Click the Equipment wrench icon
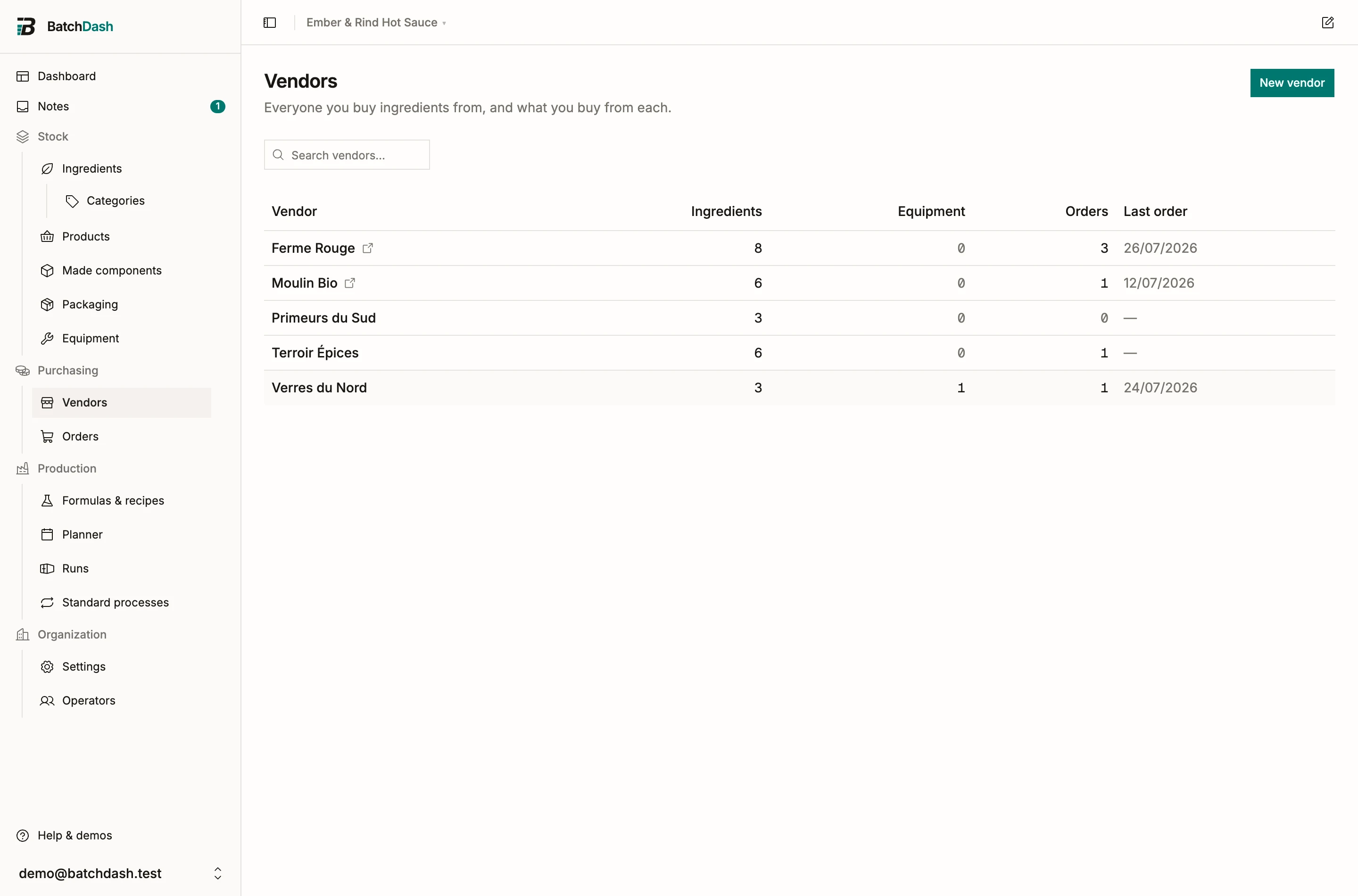Viewport: 1358px width, 896px height. click(48, 339)
